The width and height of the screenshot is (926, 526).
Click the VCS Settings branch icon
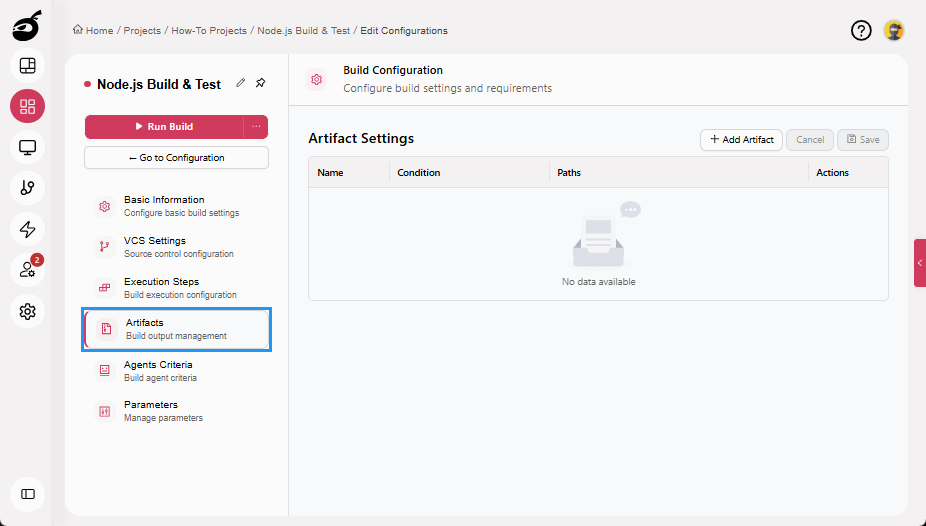click(x=105, y=247)
